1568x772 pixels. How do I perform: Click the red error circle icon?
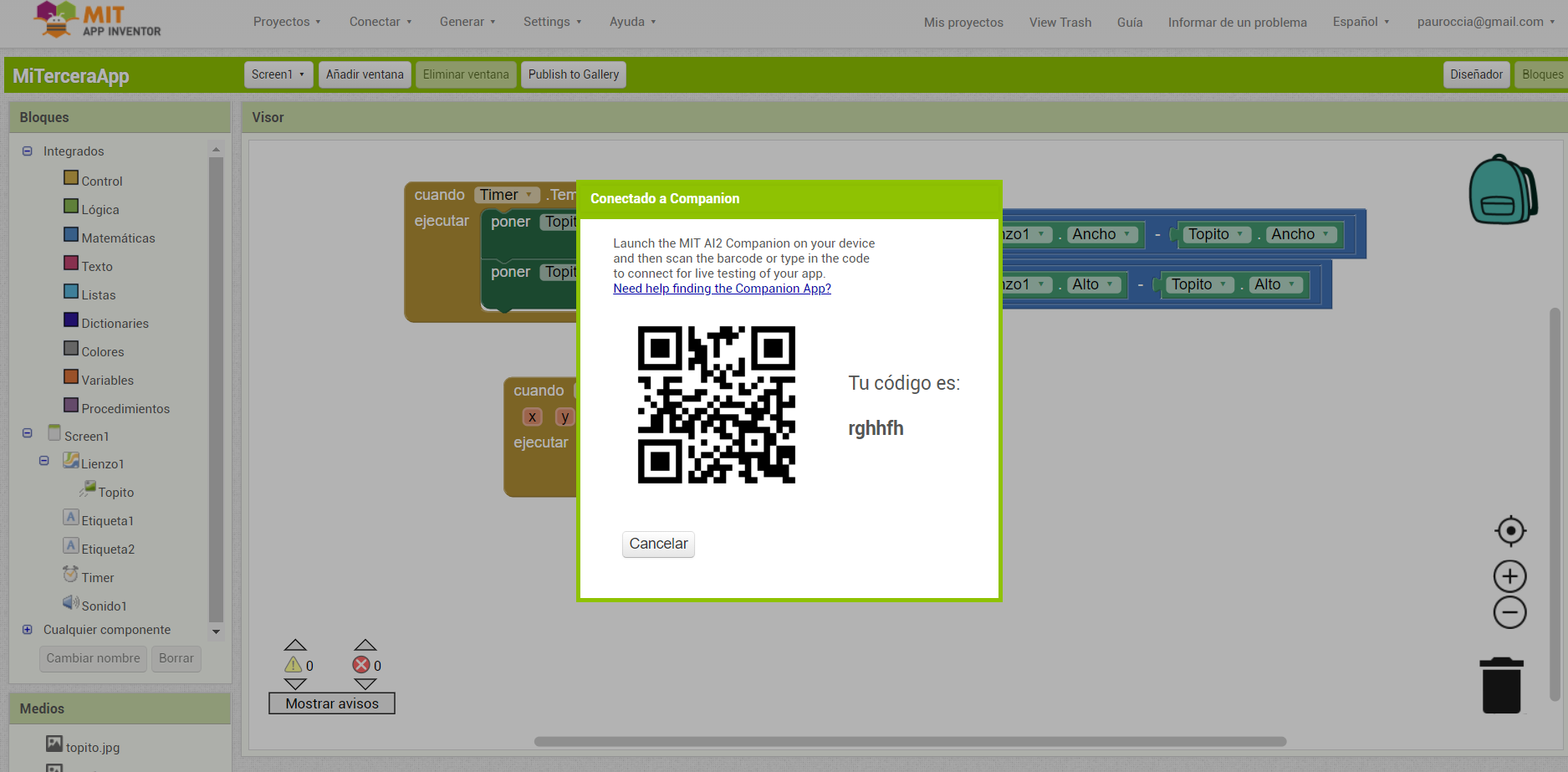click(361, 665)
